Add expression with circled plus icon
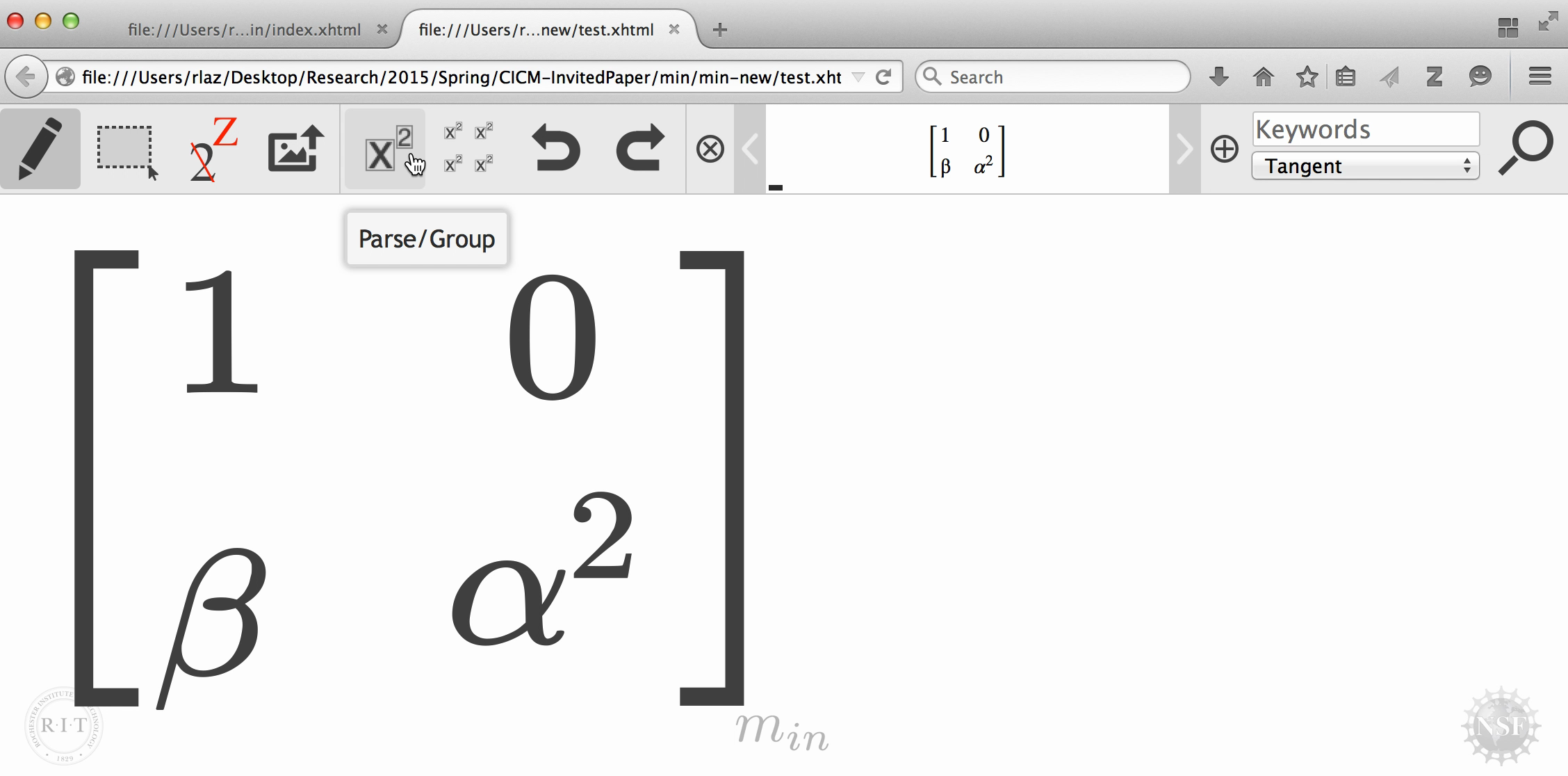The width and height of the screenshot is (1568, 776). pyautogui.click(x=1224, y=149)
